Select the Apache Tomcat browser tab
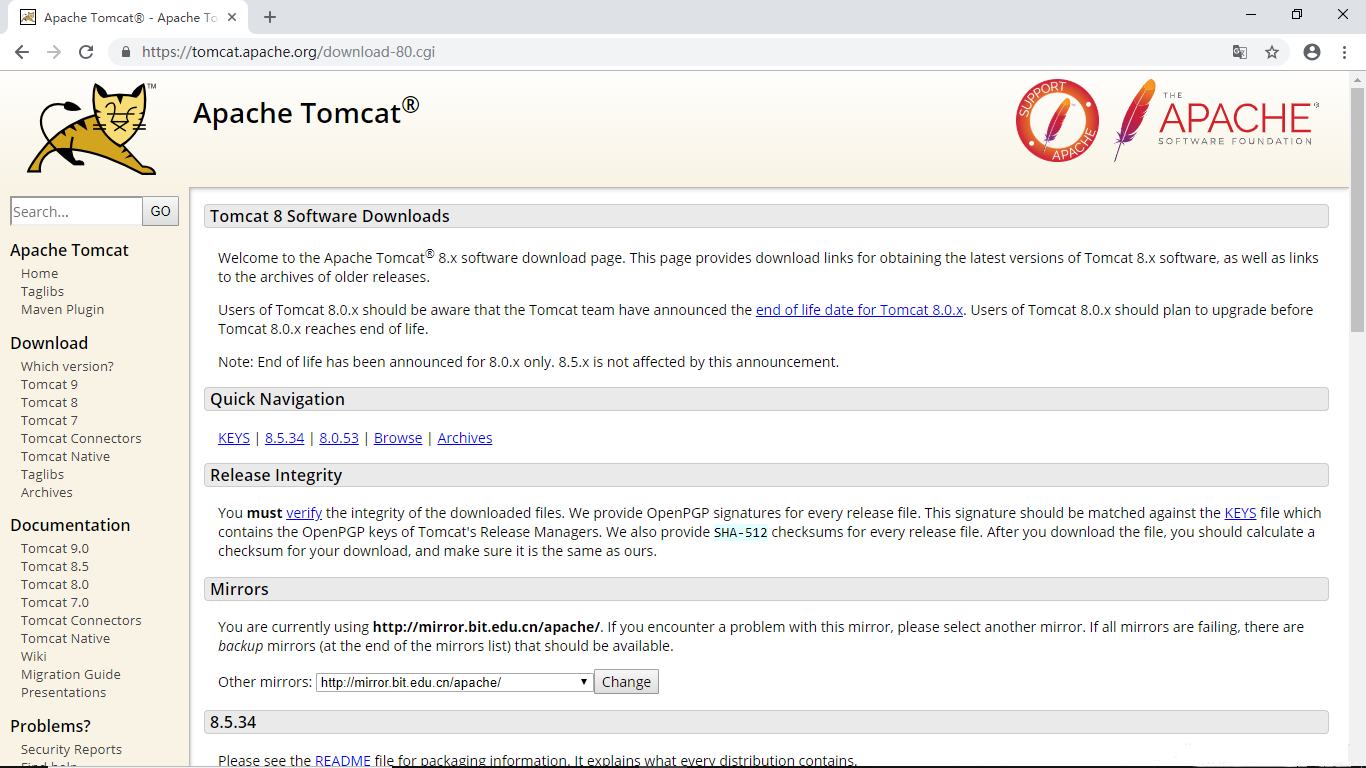 (x=130, y=17)
